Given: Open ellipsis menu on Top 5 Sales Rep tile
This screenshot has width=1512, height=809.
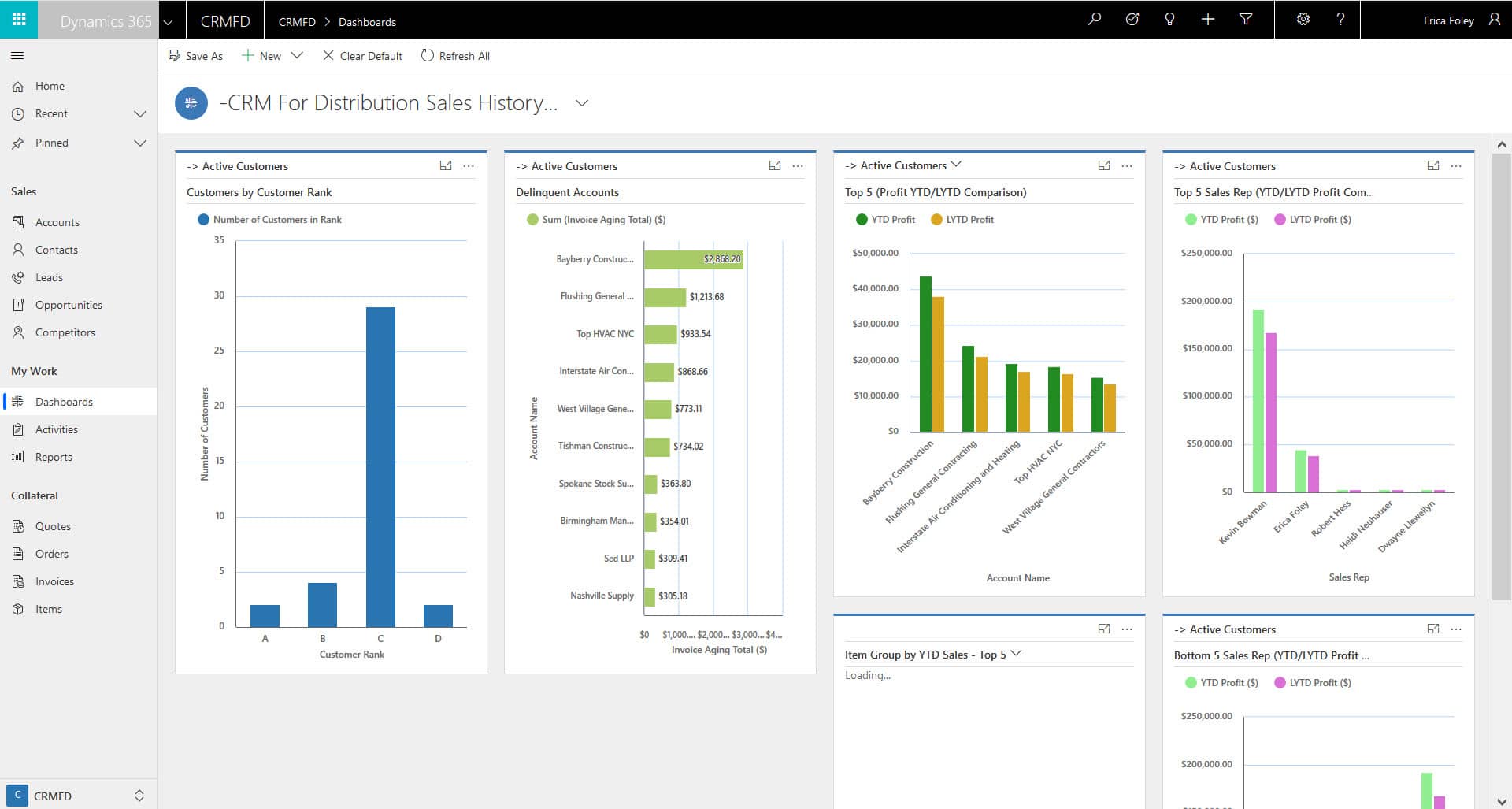Looking at the screenshot, I should [1456, 165].
